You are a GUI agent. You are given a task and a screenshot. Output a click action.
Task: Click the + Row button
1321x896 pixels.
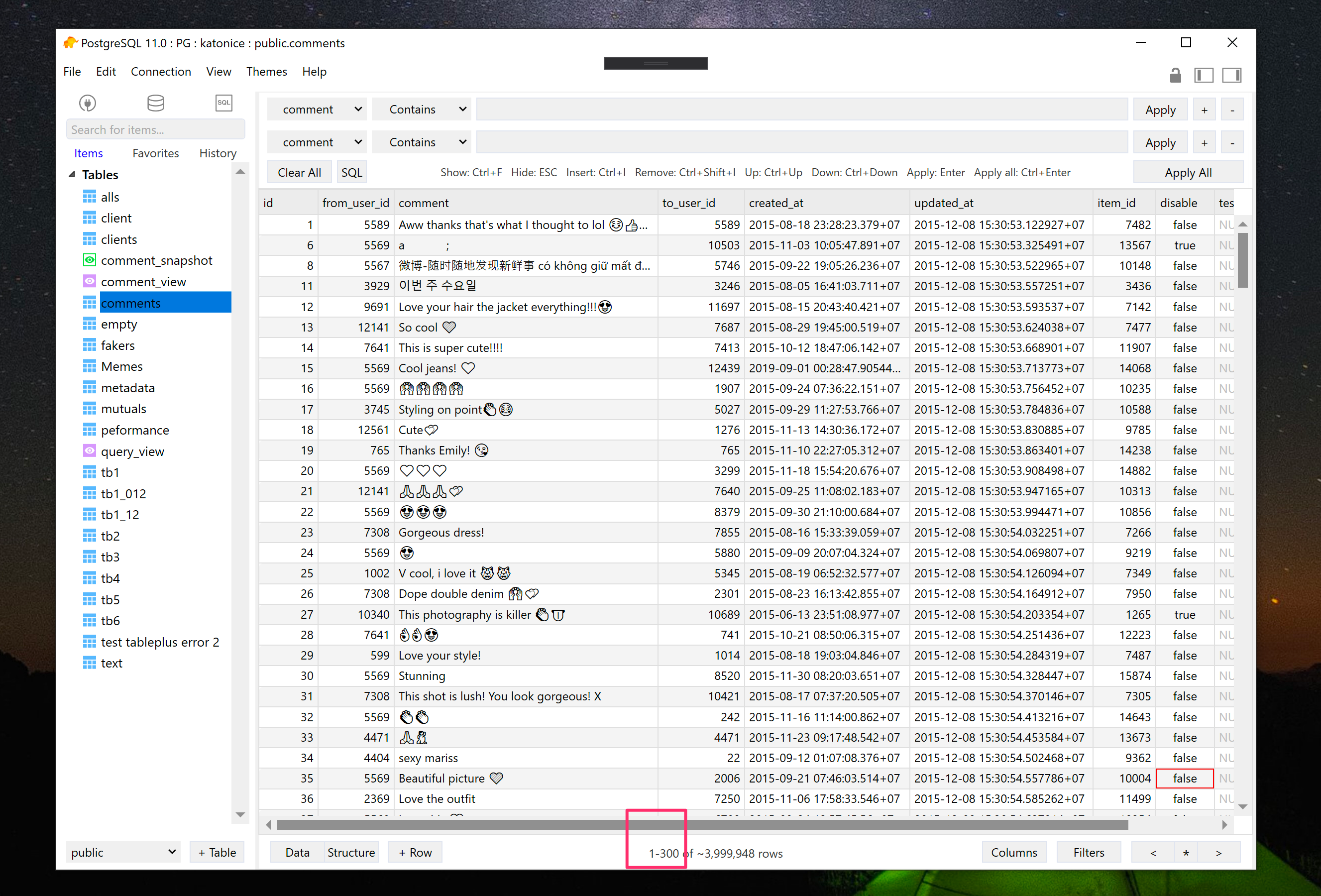(x=415, y=852)
